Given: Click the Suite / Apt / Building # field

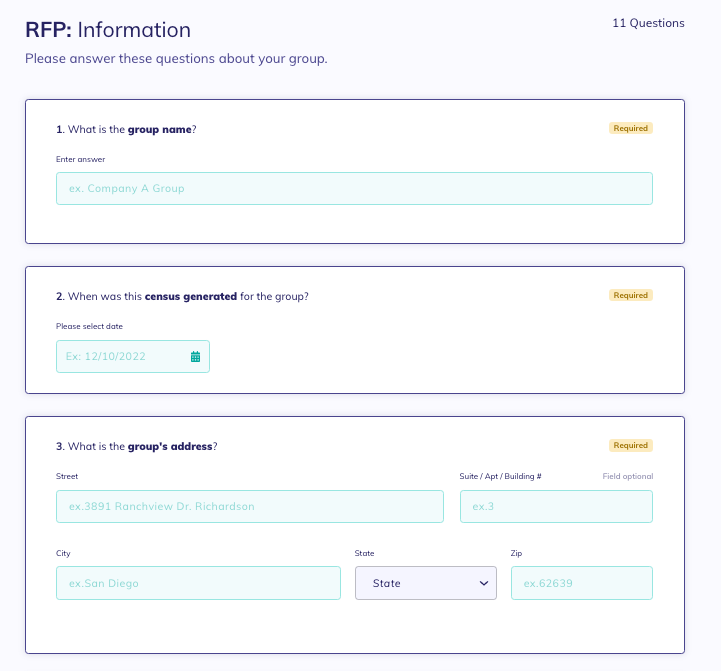Looking at the screenshot, I should [x=556, y=506].
